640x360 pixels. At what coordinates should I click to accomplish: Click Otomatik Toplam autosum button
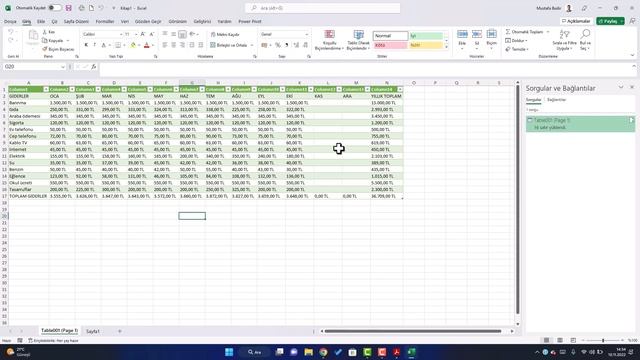coord(524,32)
